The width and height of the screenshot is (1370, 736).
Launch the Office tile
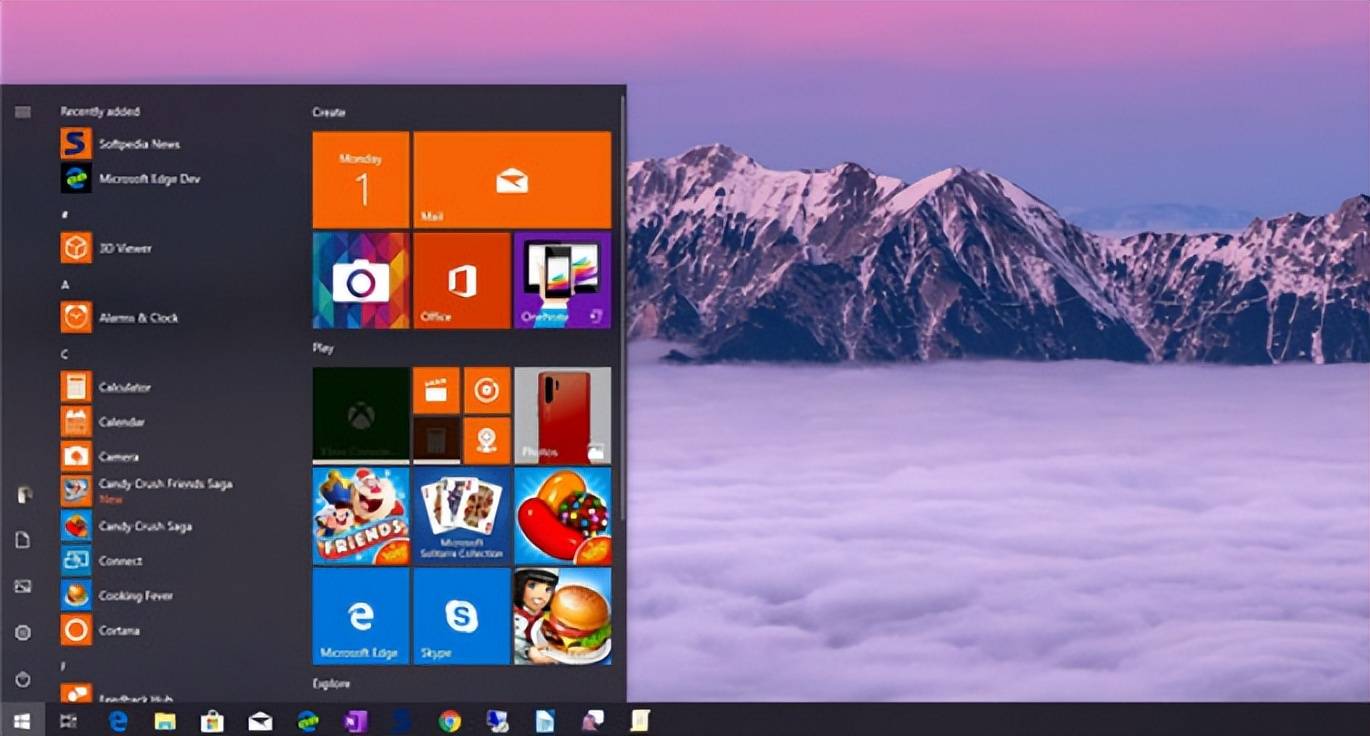pyautogui.click(x=462, y=281)
